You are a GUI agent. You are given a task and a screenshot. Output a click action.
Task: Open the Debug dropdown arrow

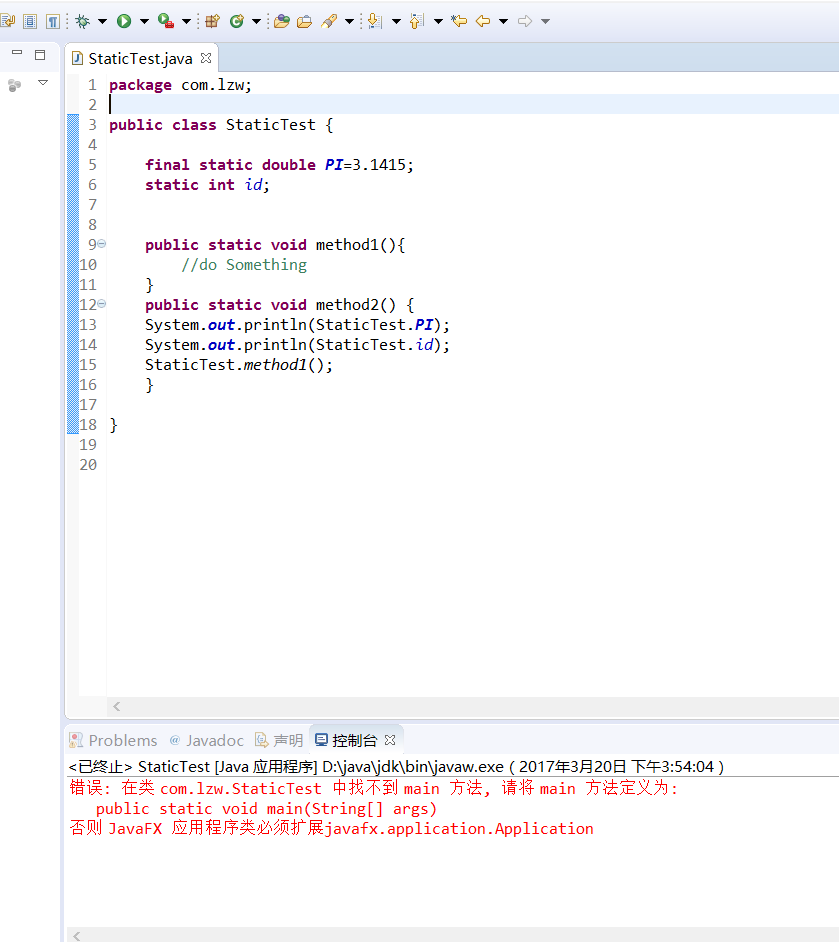pyautogui.click(x=103, y=21)
